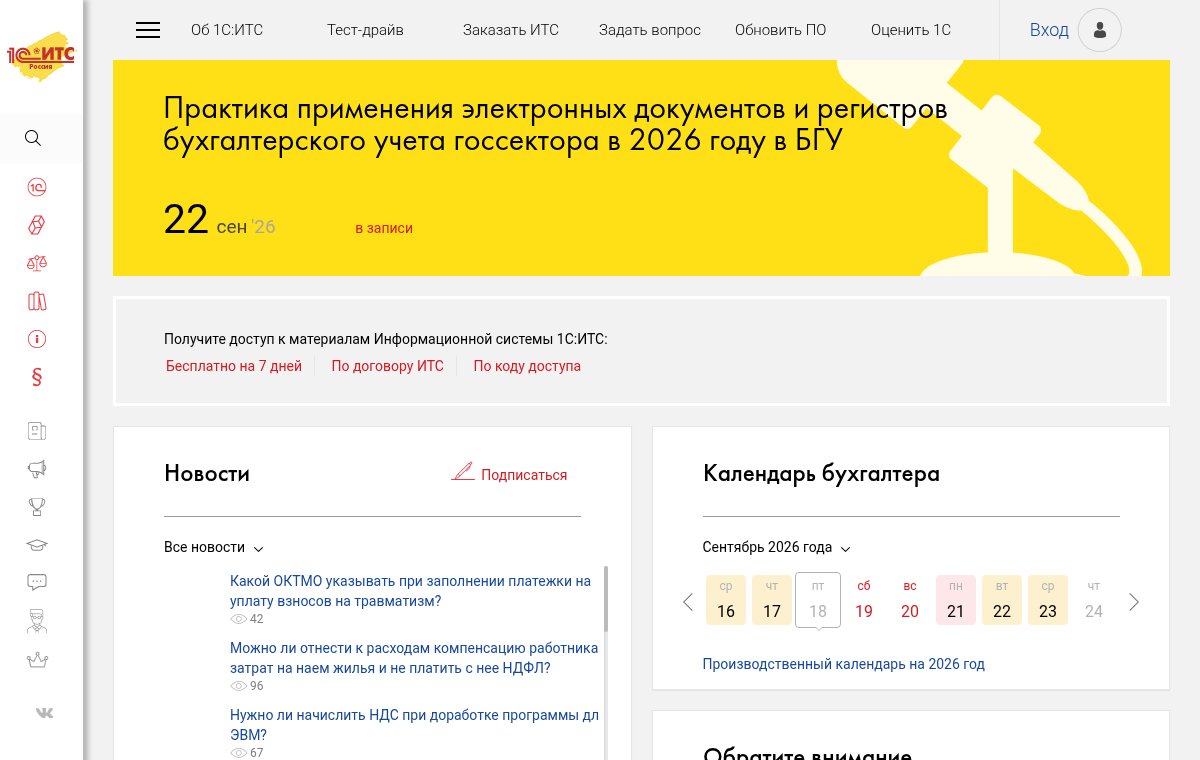Open the newspaper sidebar icon
Viewport: 1200px width, 760px height.
[37, 432]
